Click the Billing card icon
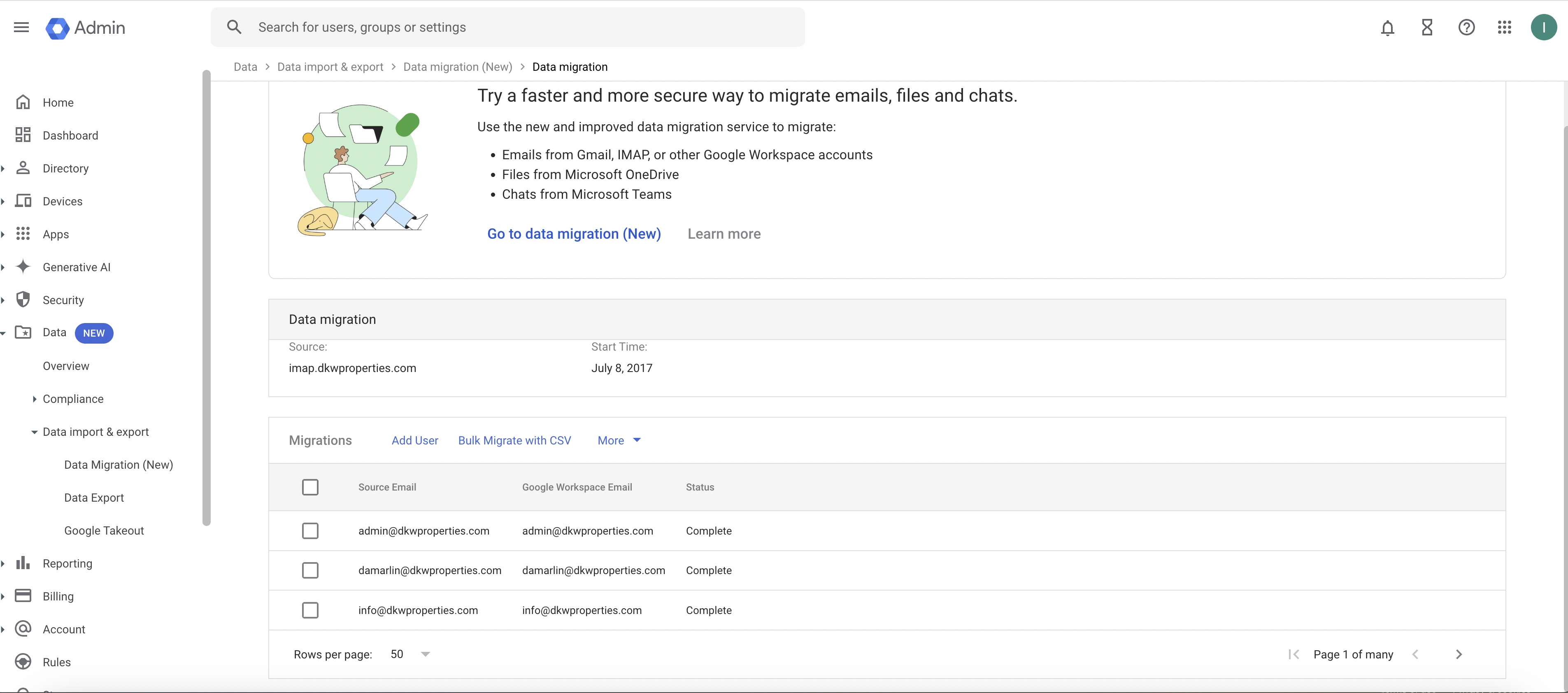The width and height of the screenshot is (1568, 693). click(x=23, y=595)
